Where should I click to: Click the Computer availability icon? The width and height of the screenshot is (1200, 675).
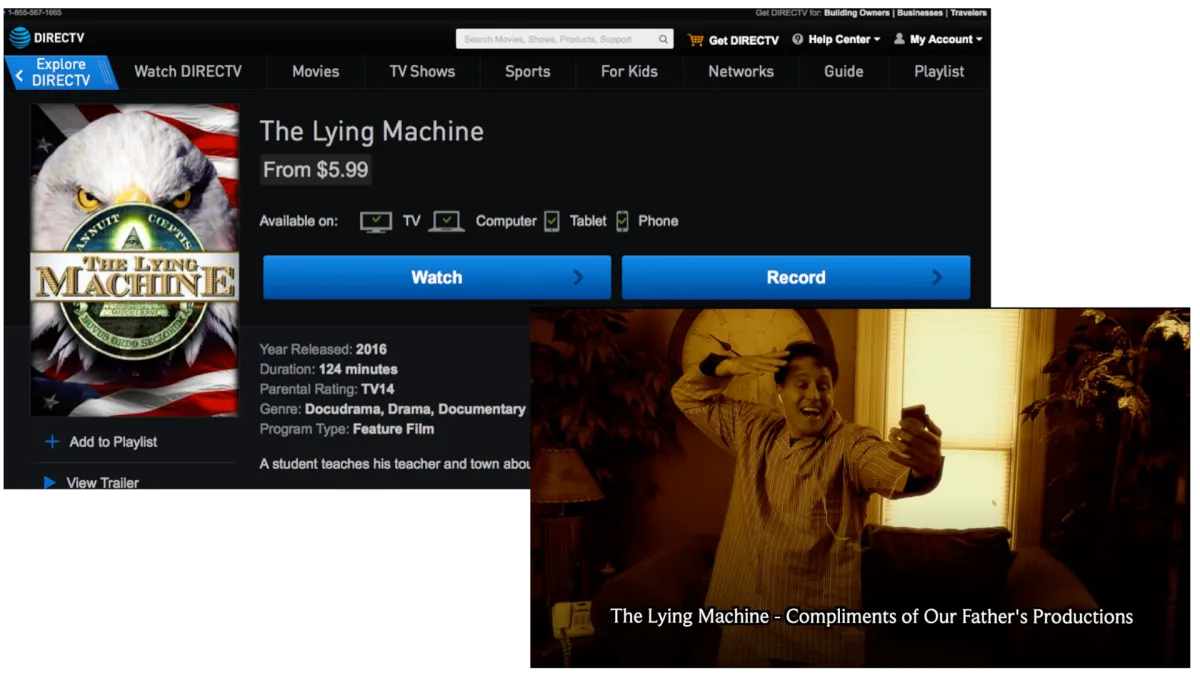coord(447,221)
